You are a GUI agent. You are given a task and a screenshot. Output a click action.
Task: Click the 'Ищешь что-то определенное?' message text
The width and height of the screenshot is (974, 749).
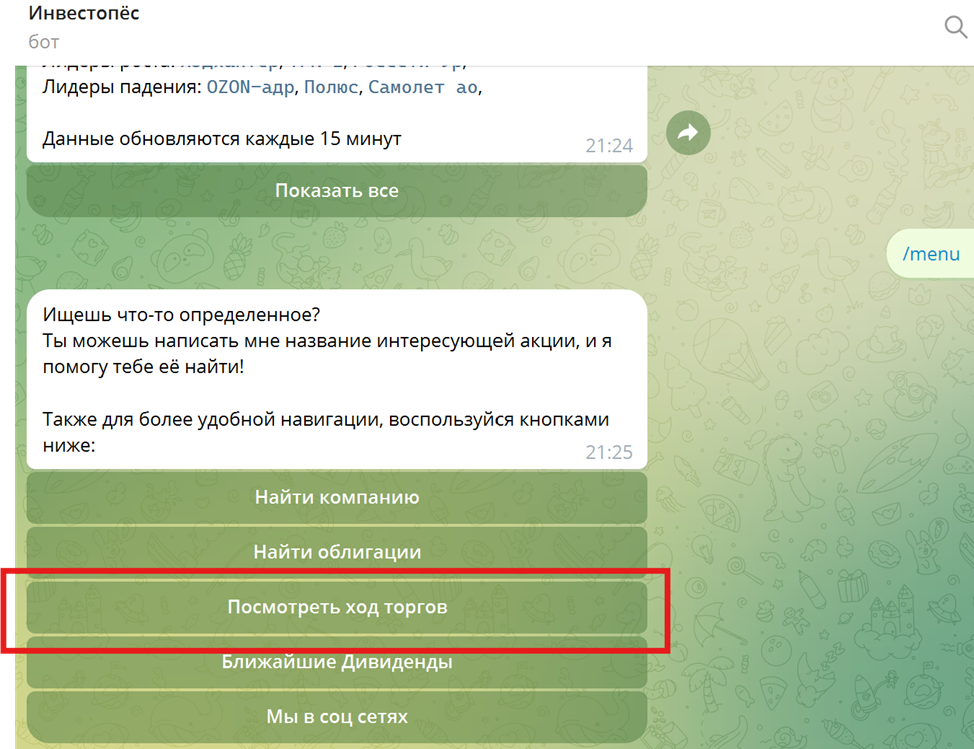(x=181, y=315)
